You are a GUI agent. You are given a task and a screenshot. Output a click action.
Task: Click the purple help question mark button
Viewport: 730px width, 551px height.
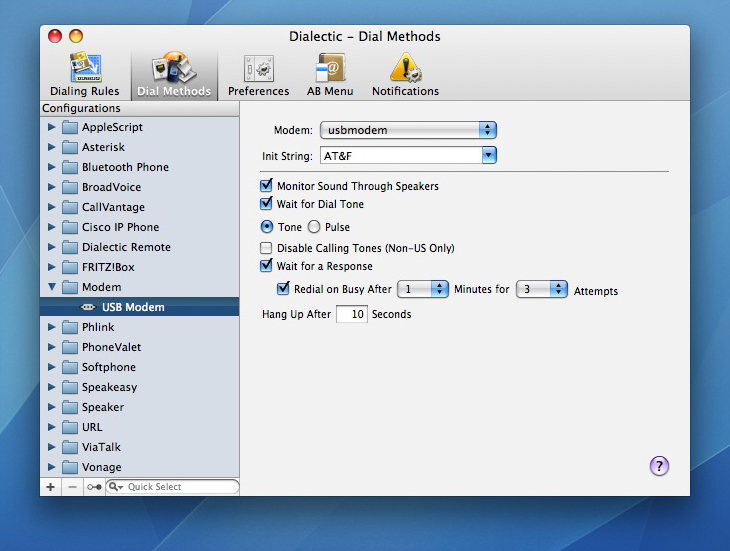659,466
